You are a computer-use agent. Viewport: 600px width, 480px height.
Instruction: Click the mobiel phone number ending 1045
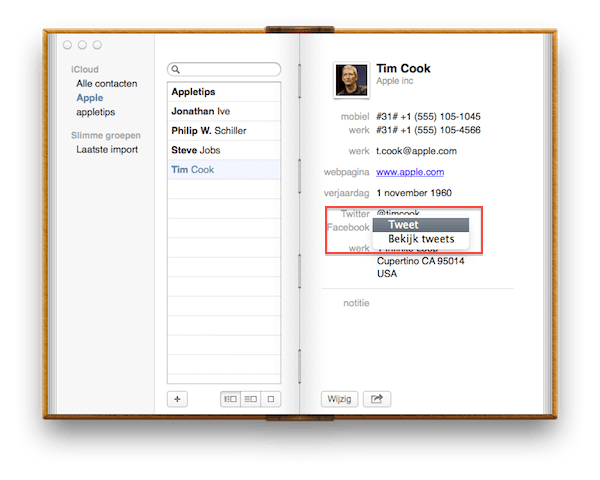(428, 116)
